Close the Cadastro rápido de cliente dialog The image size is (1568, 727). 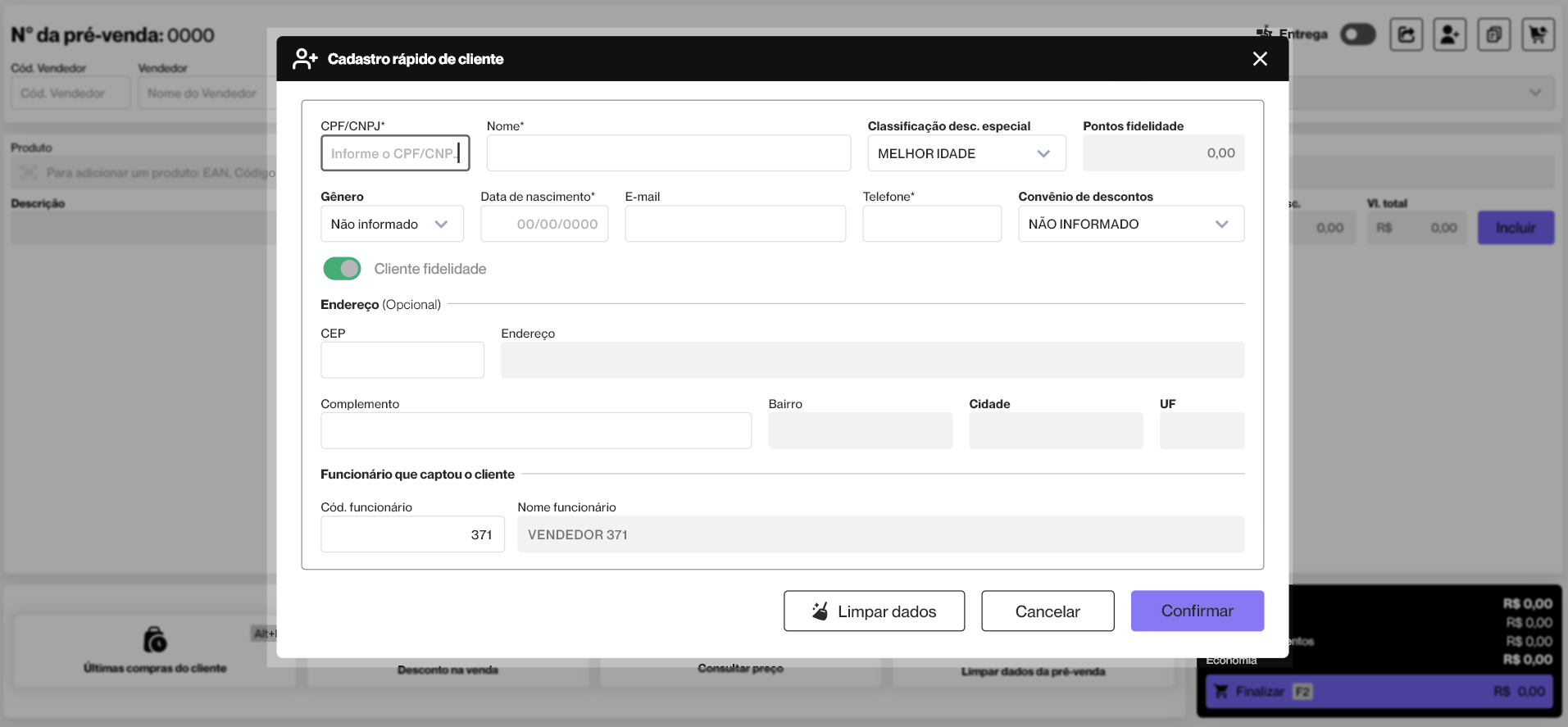click(1260, 59)
